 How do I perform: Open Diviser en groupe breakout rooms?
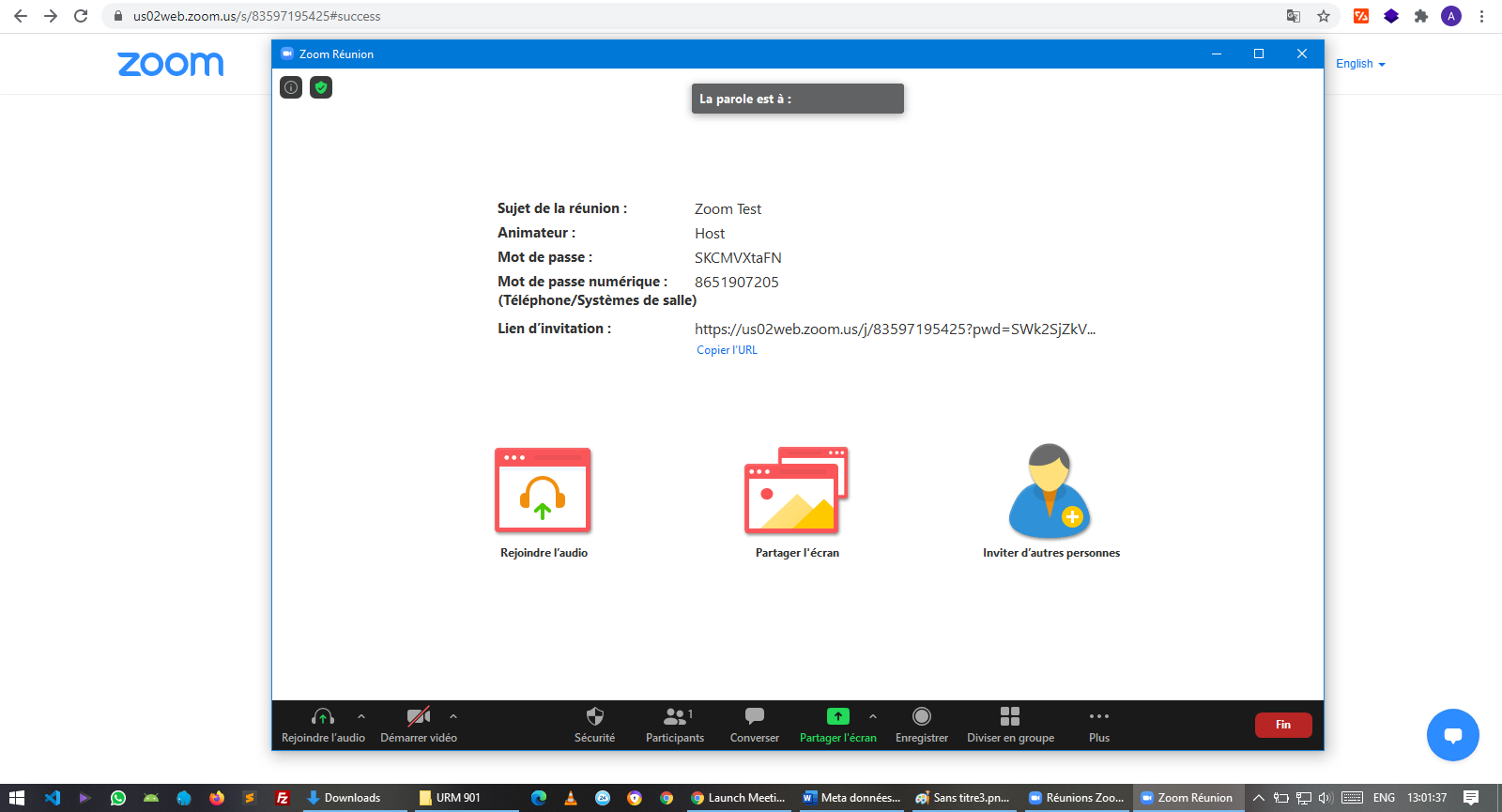coord(1010,724)
